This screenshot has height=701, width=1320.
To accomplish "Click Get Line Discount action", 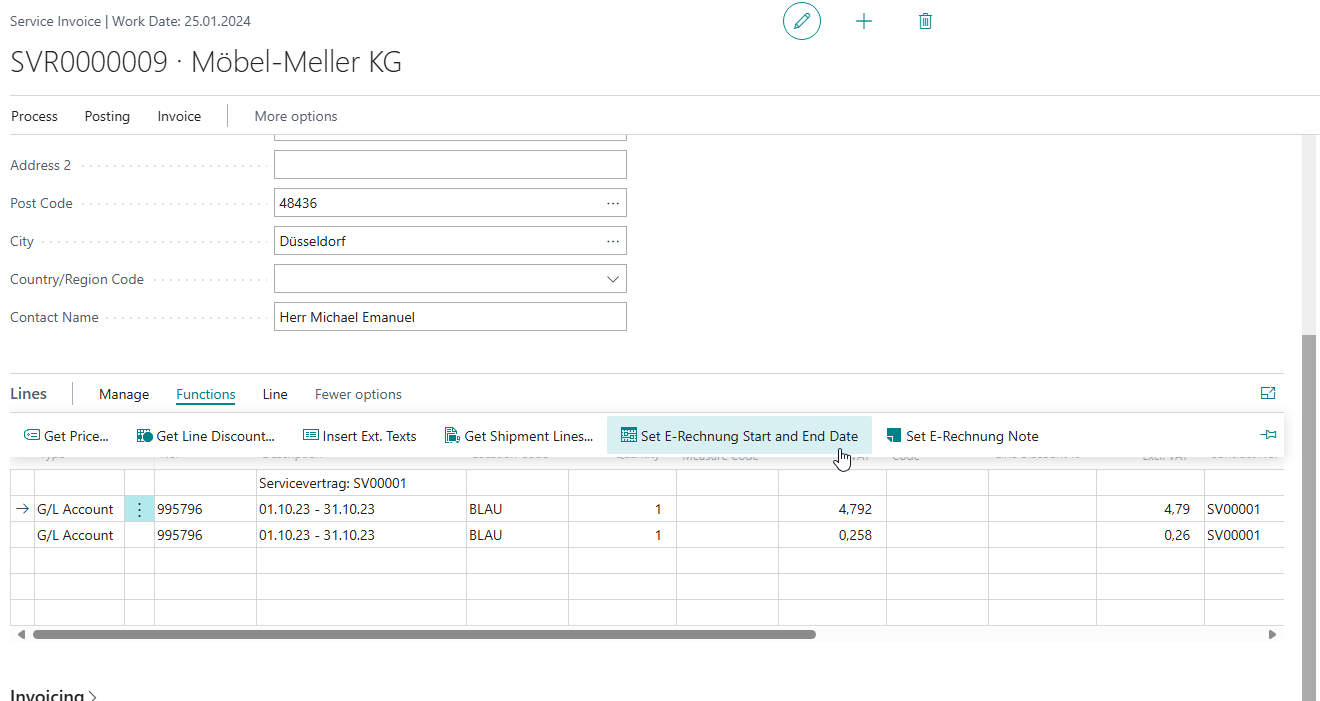I will 206,436.
